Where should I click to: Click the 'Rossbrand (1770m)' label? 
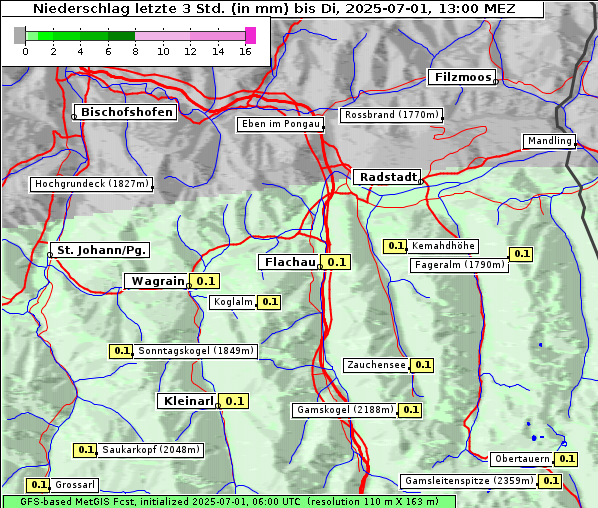click(x=392, y=115)
